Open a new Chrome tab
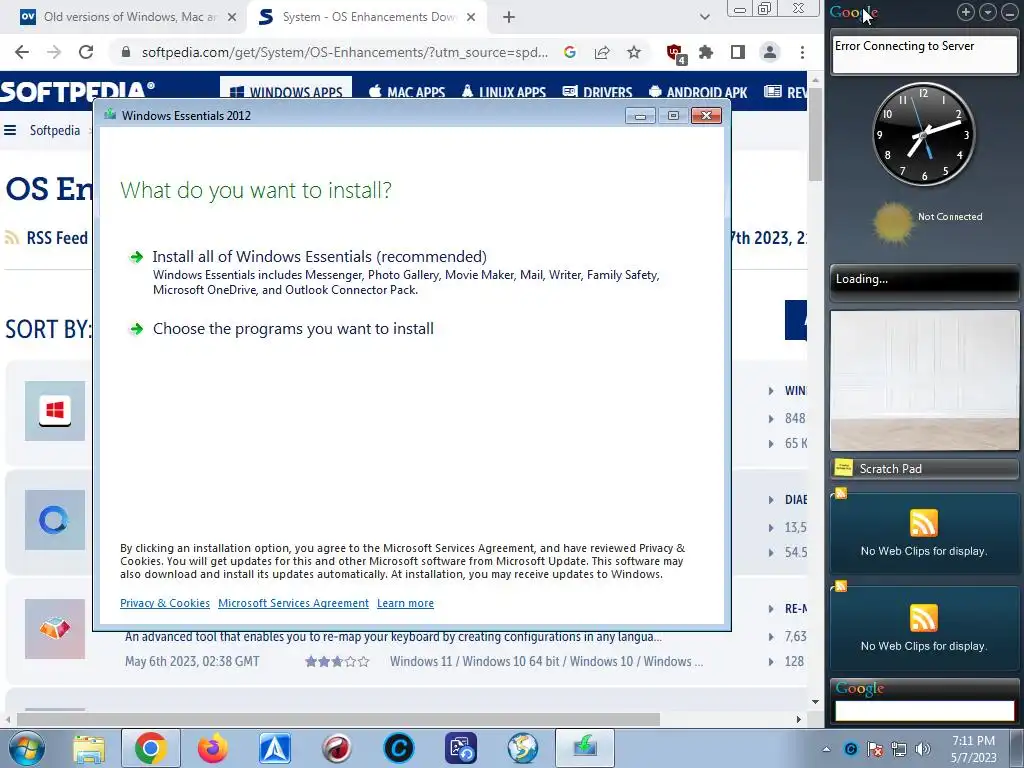 tap(509, 18)
